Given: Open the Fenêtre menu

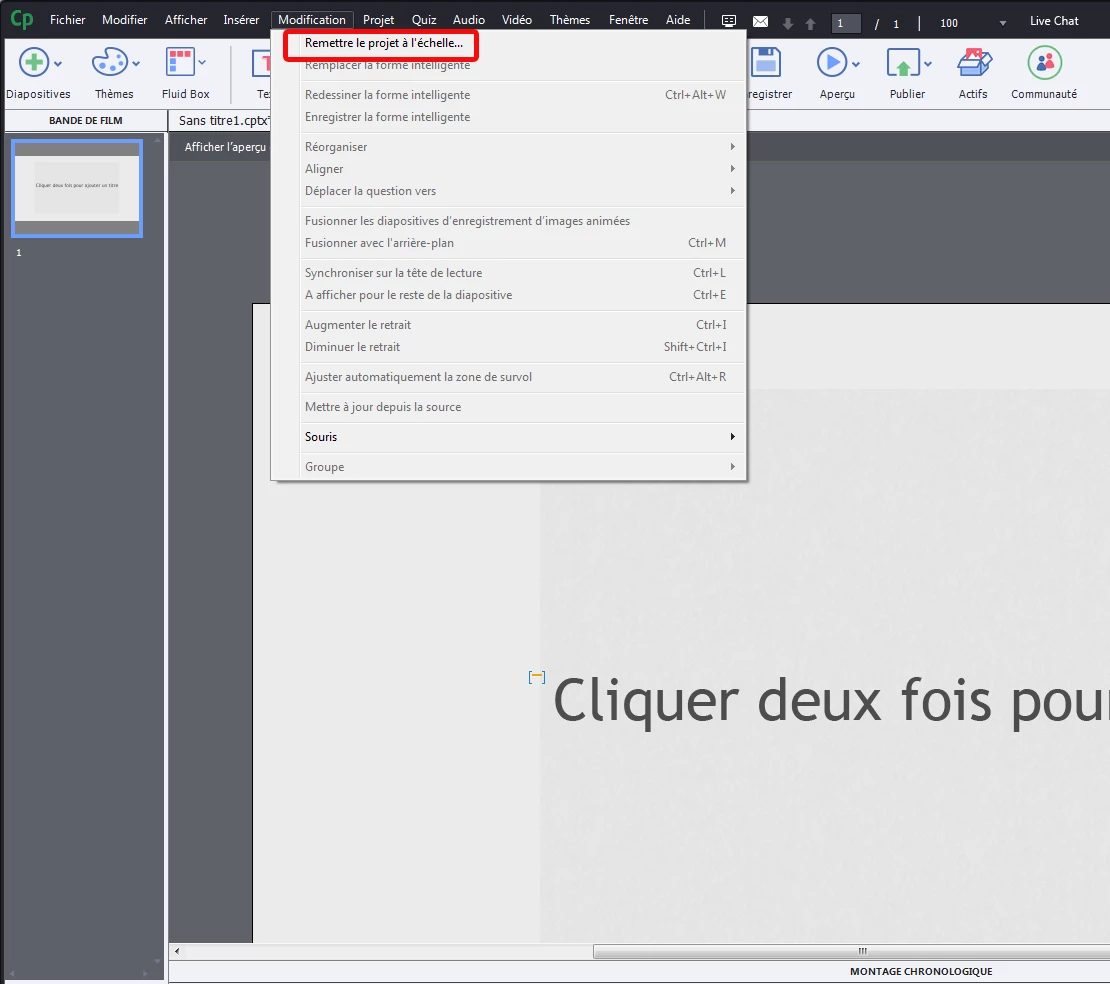Looking at the screenshot, I should [628, 20].
